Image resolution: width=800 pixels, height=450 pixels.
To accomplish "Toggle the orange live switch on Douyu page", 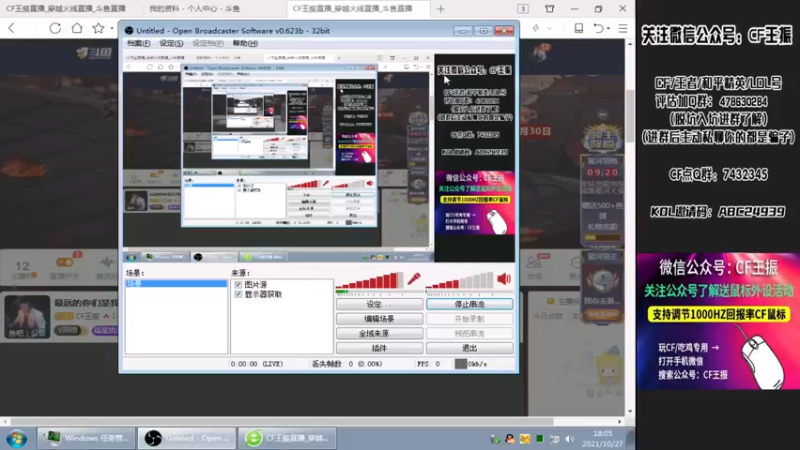I will 65,262.
